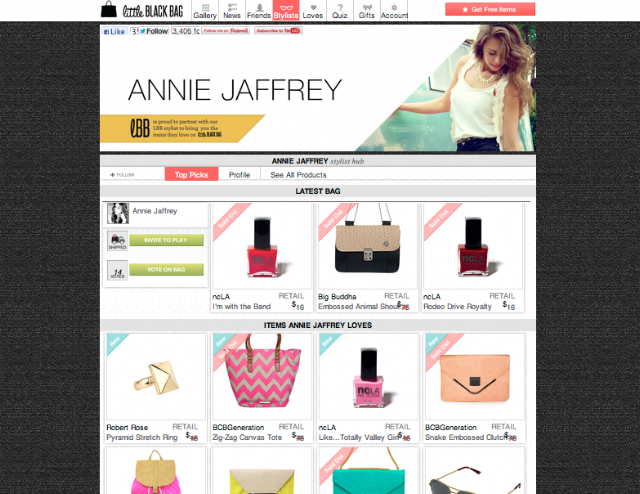Click Twitter follower count 3,406
640x494 pixels.
point(186,31)
